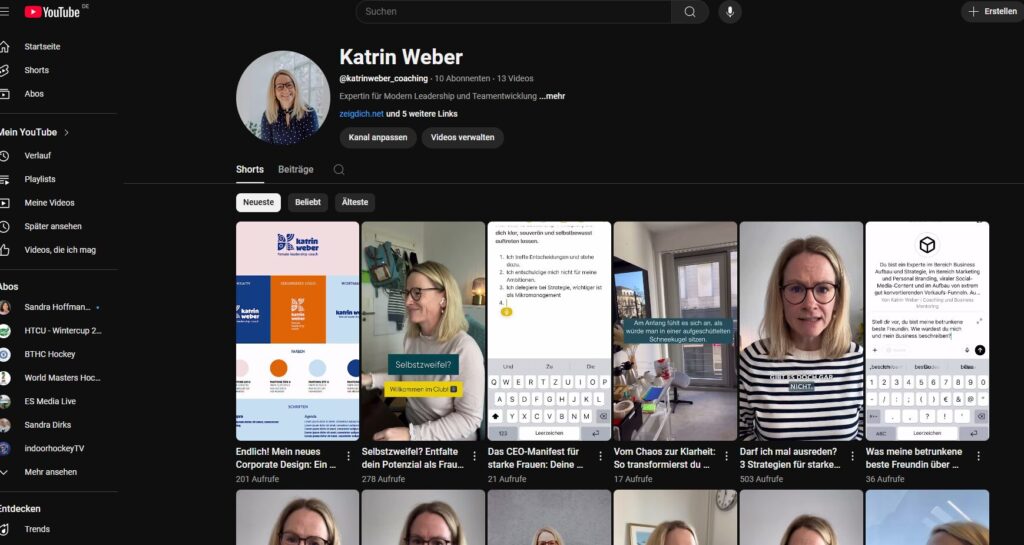This screenshot has height=545, width=1024.
Task: Expand Mehr ansehen in subscriptions
Action: click(x=50, y=472)
